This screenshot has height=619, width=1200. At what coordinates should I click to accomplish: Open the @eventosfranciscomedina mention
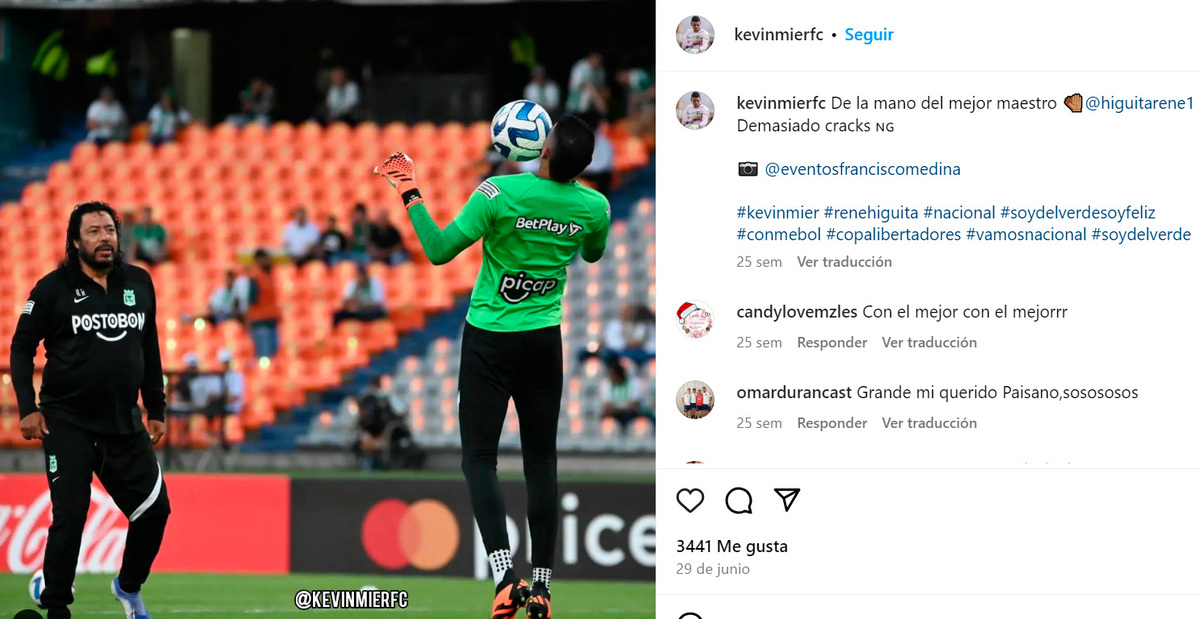point(862,169)
